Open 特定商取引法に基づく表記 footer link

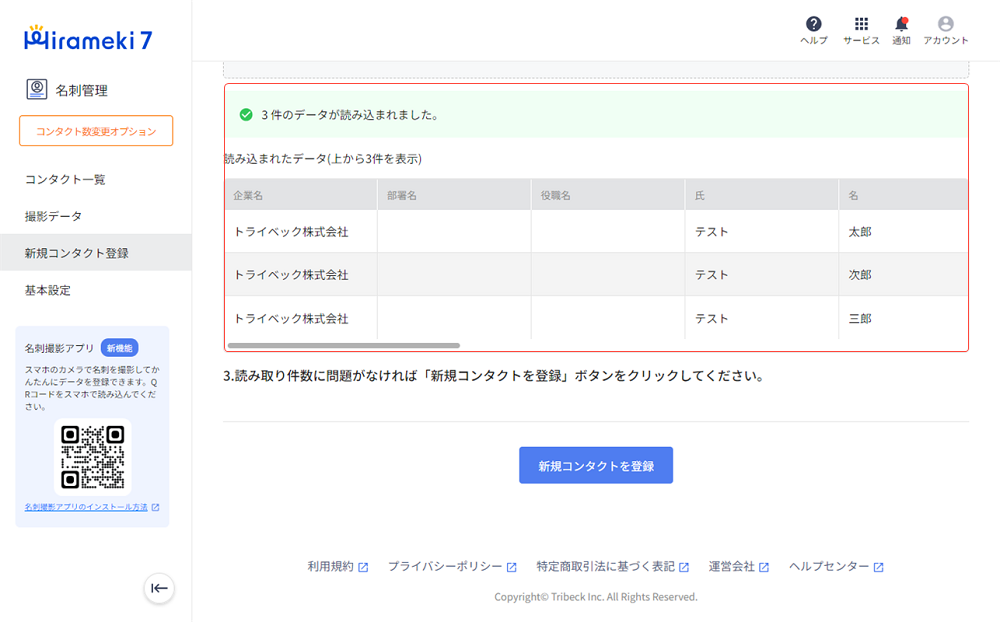(x=605, y=566)
